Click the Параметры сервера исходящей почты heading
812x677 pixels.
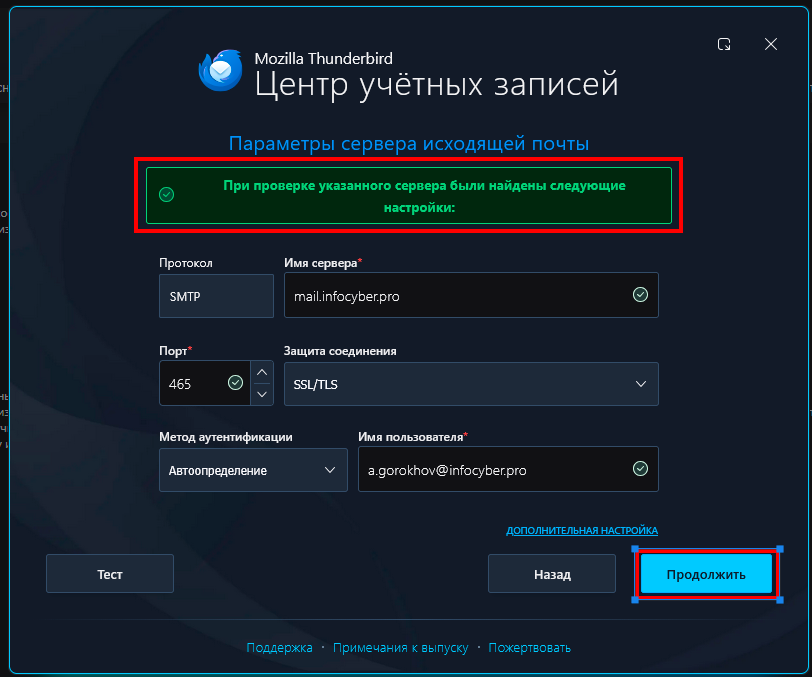tap(409, 143)
